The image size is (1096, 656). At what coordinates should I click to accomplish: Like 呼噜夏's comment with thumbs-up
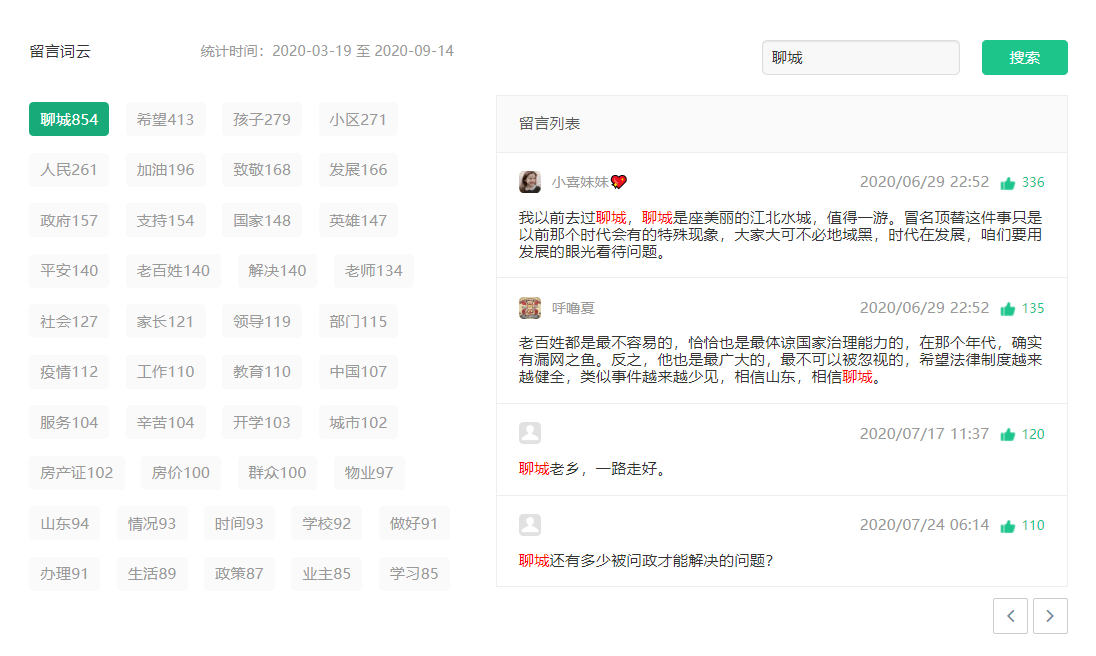click(1008, 309)
